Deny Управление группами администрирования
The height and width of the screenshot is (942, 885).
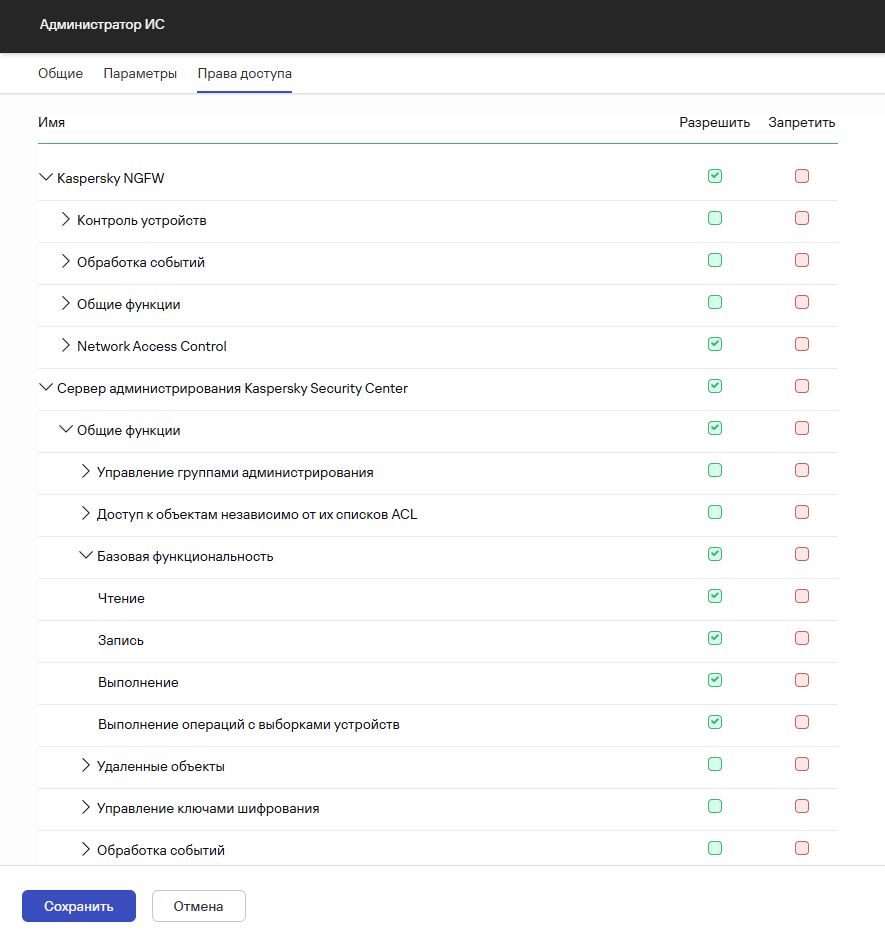[802, 470]
